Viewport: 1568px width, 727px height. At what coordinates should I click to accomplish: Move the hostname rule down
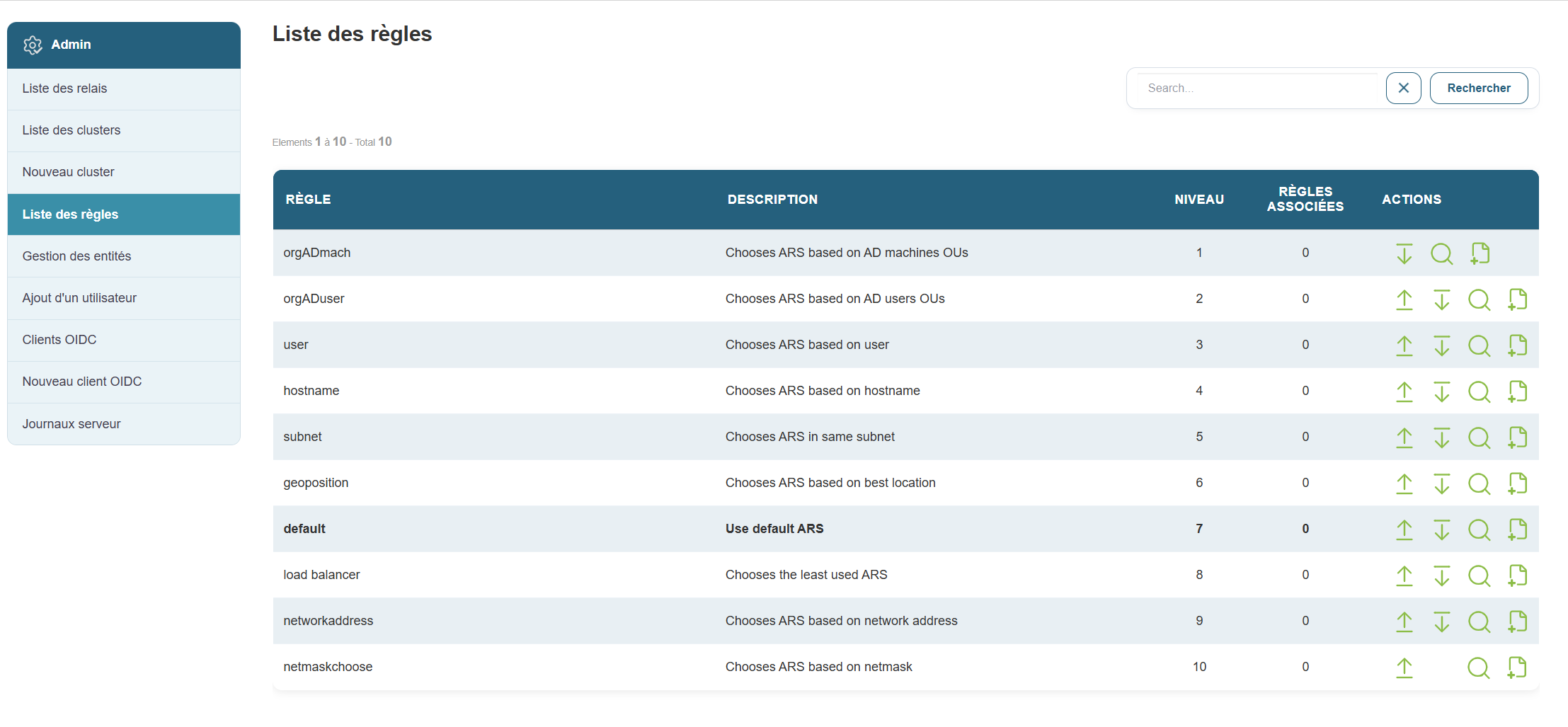(x=1441, y=391)
